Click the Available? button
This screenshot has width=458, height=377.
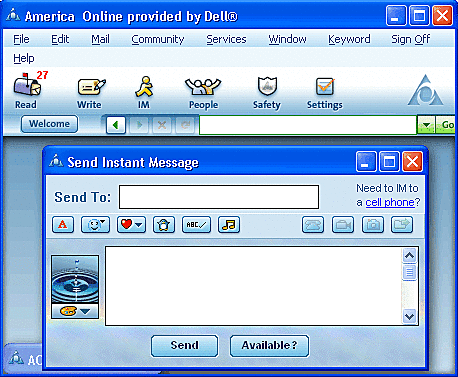(269, 345)
